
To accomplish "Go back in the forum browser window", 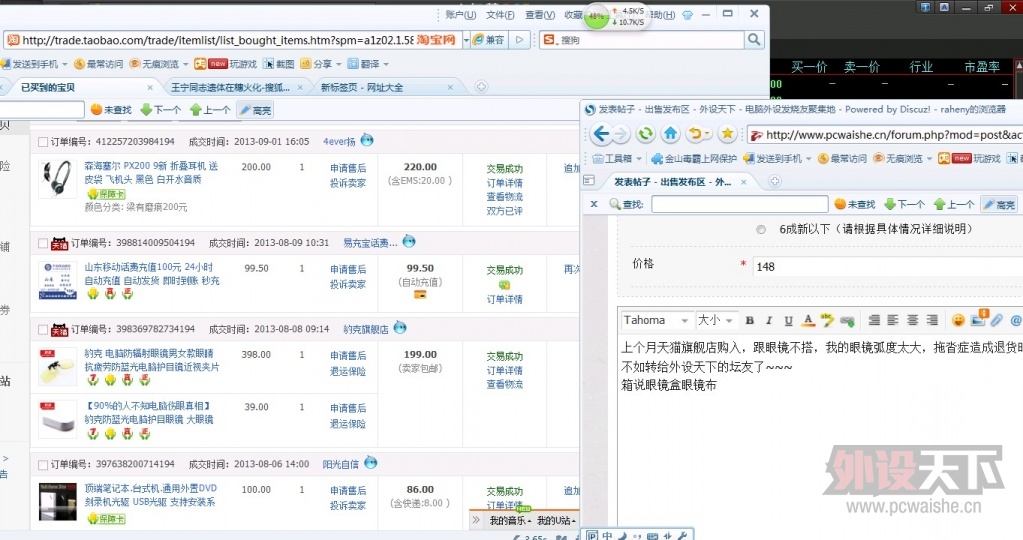I will coord(601,134).
